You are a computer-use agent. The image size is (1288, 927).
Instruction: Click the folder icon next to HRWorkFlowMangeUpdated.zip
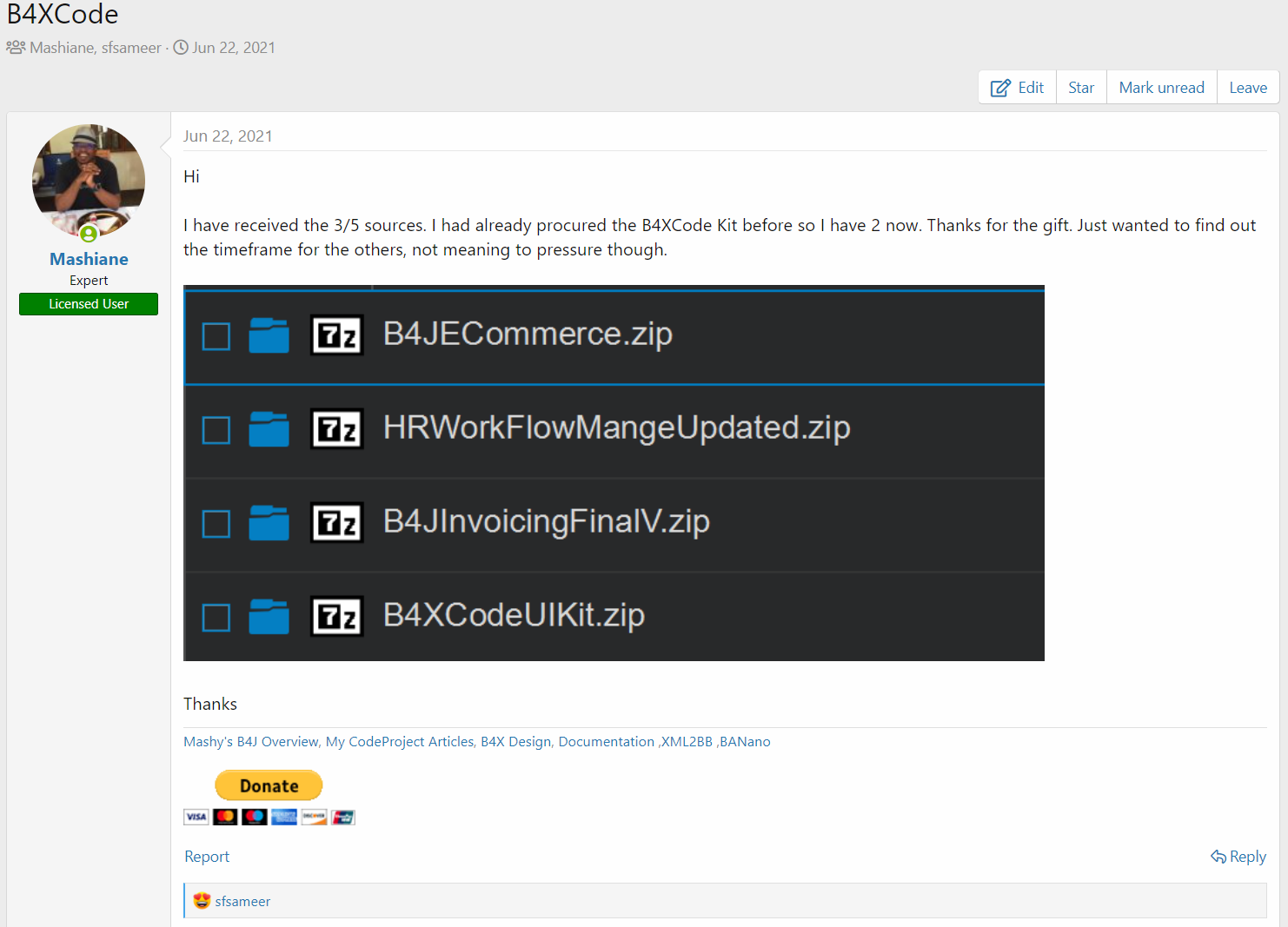pyautogui.click(x=269, y=429)
